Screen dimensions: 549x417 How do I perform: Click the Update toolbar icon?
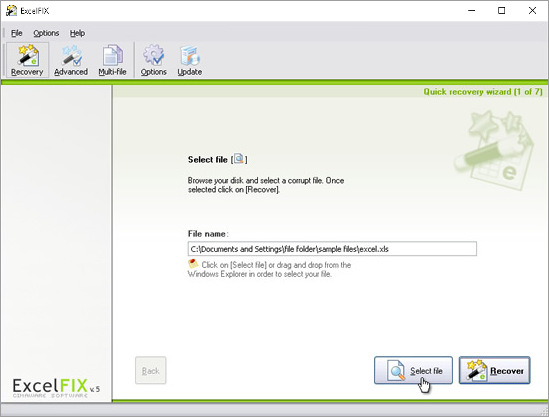[x=189, y=60]
